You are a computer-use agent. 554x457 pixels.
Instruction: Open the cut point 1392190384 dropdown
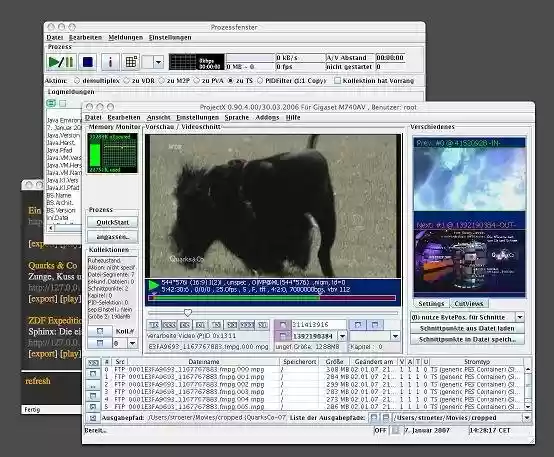(x=342, y=336)
